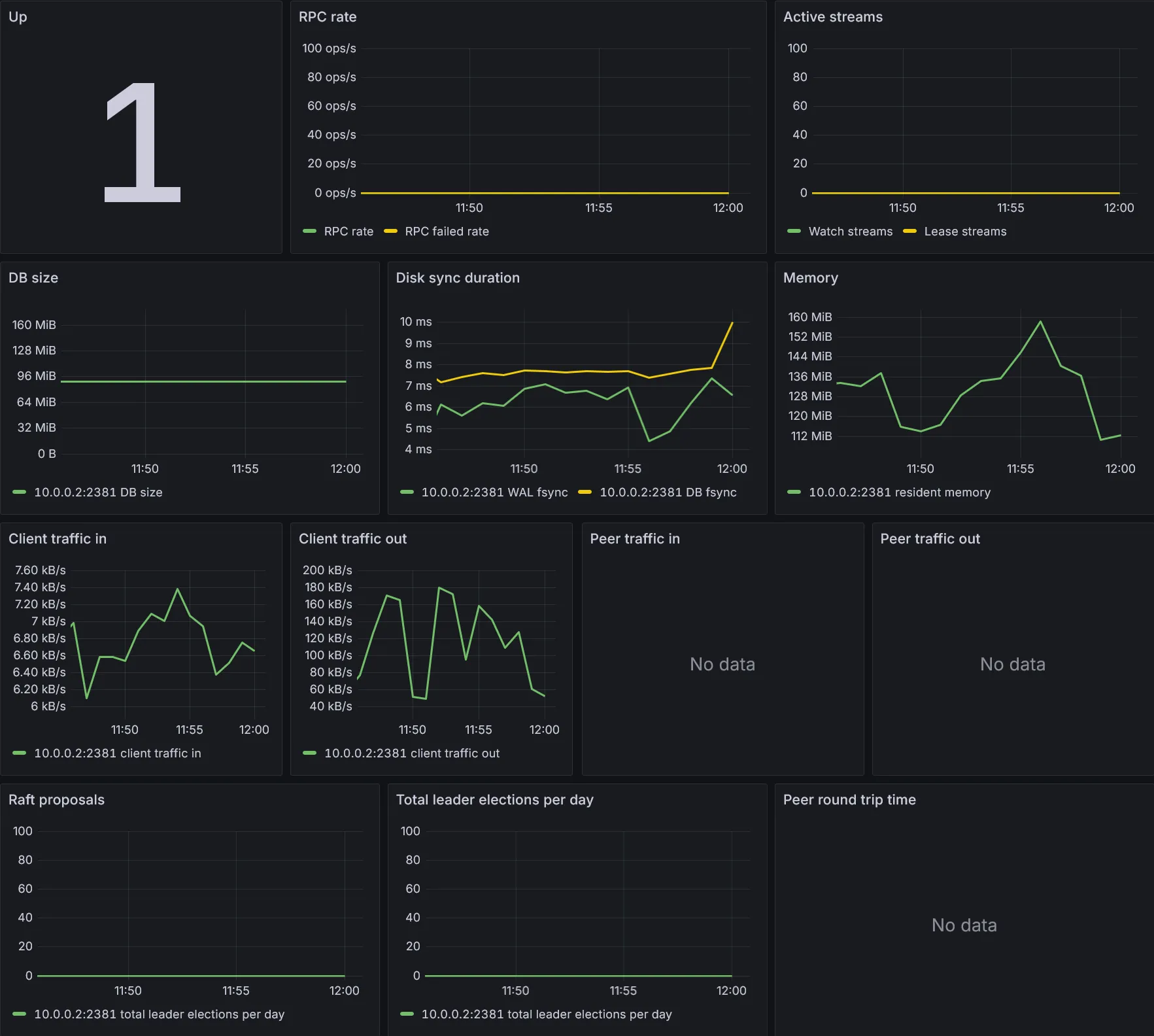The width and height of the screenshot is (1154, 1036).
Task: Click the yellow Lease streams legend color marker
Action: (x=909, y=231)
